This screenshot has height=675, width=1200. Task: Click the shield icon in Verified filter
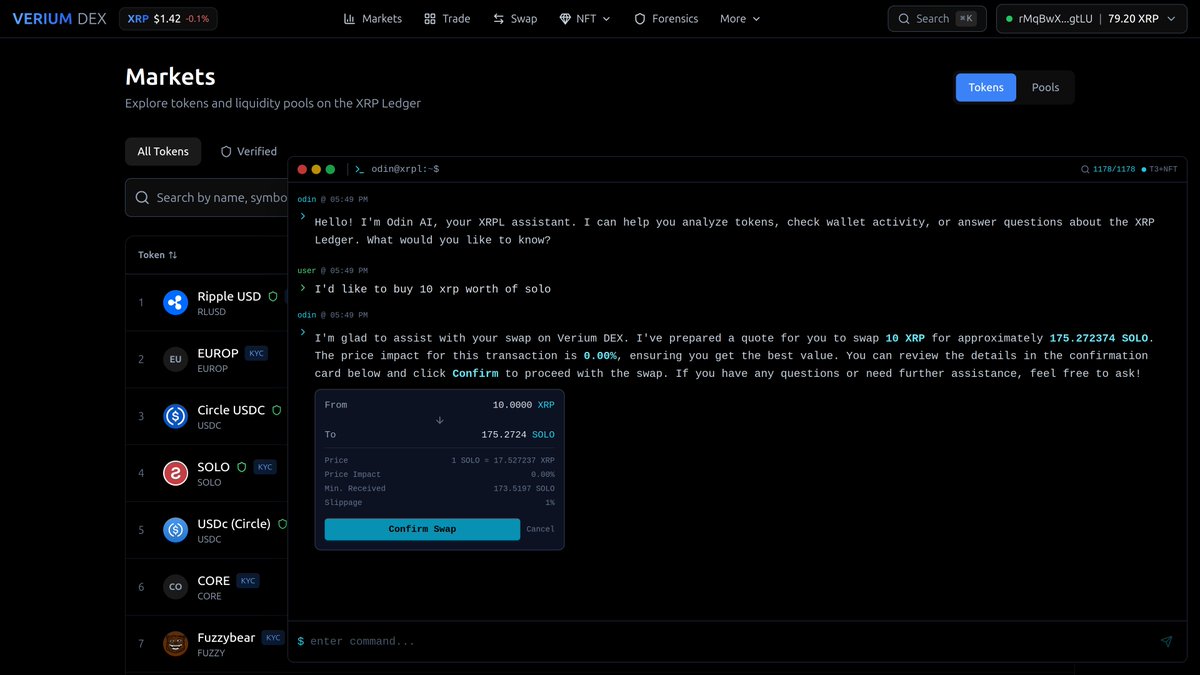226,152
